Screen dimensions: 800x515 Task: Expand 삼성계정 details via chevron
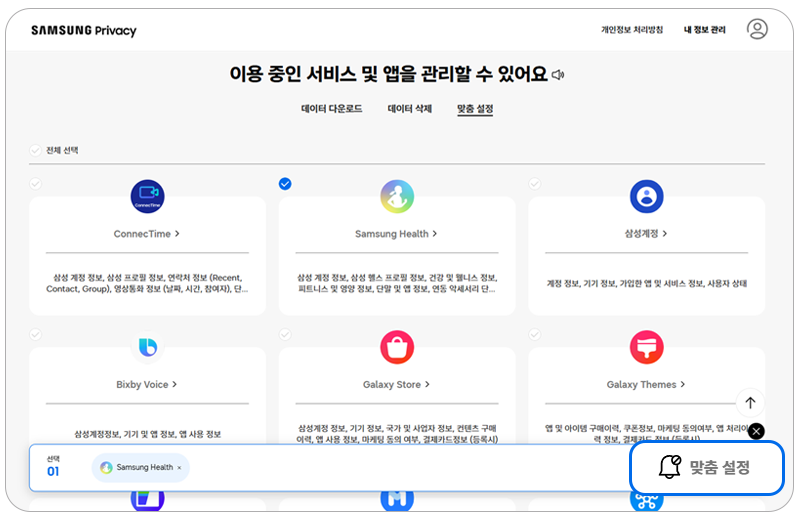click(665, 233)
